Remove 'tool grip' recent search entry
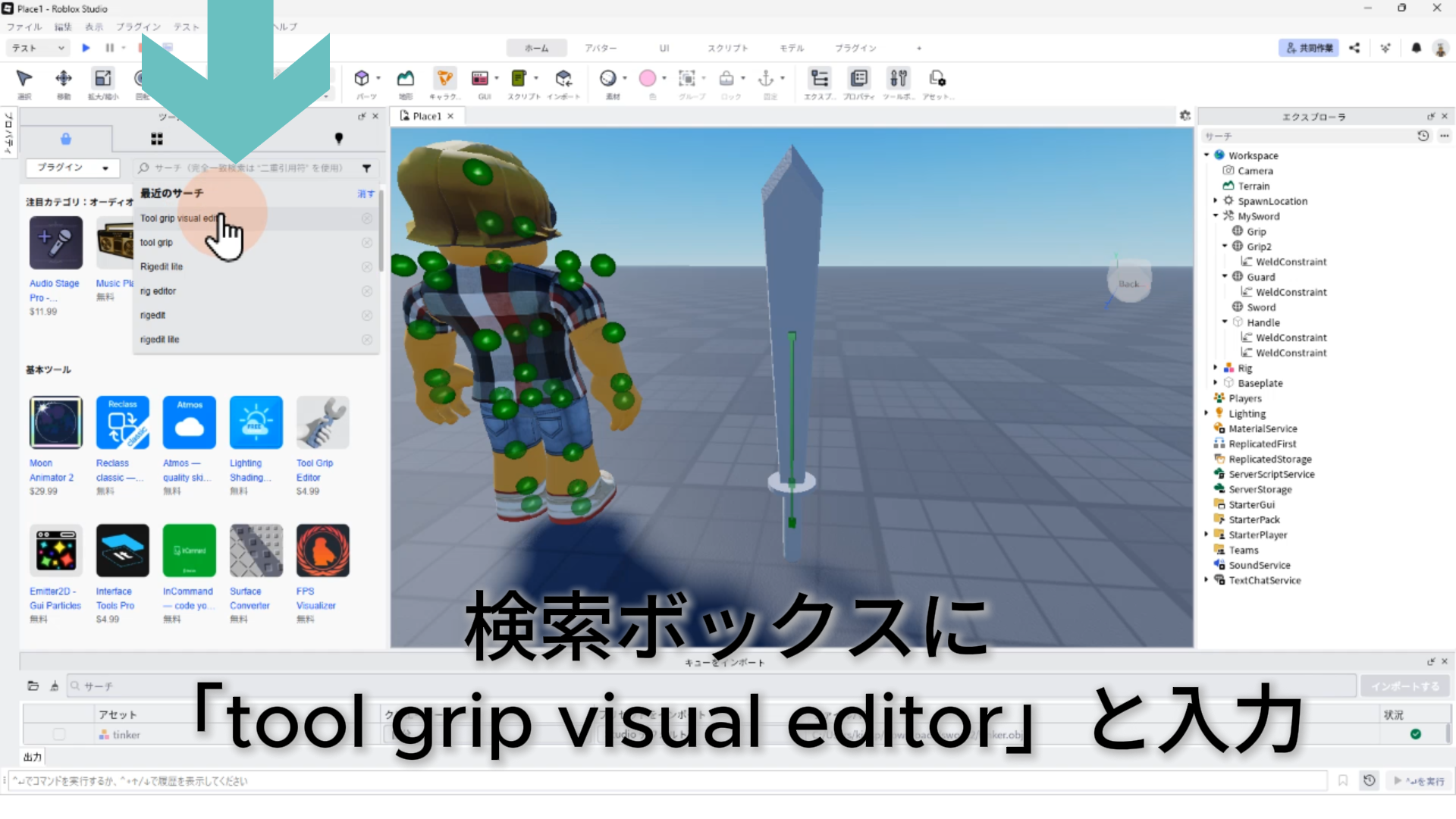The height and width of the screenshot is (819, 1456). click(367, 243)
